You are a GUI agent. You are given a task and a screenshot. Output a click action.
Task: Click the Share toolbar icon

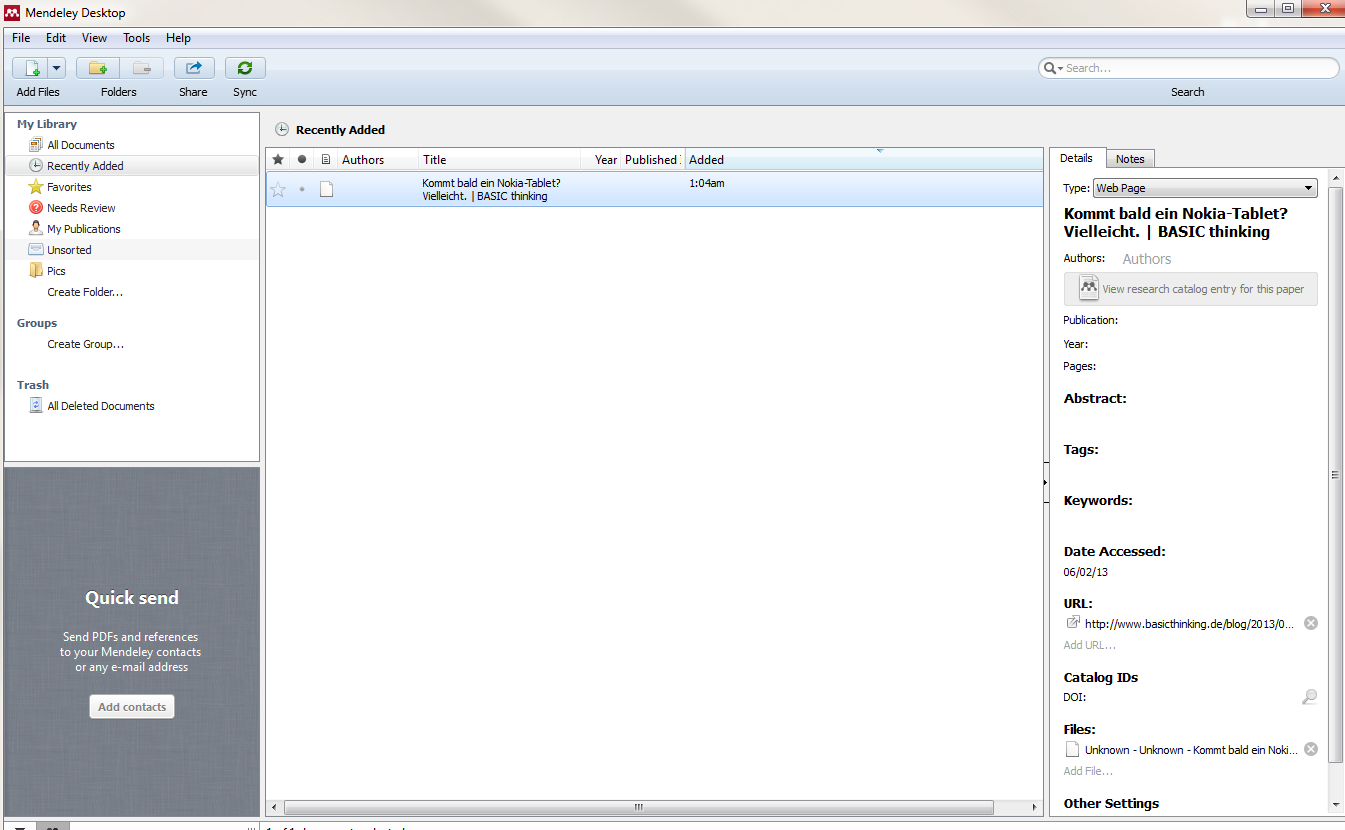tap(194, 68)
